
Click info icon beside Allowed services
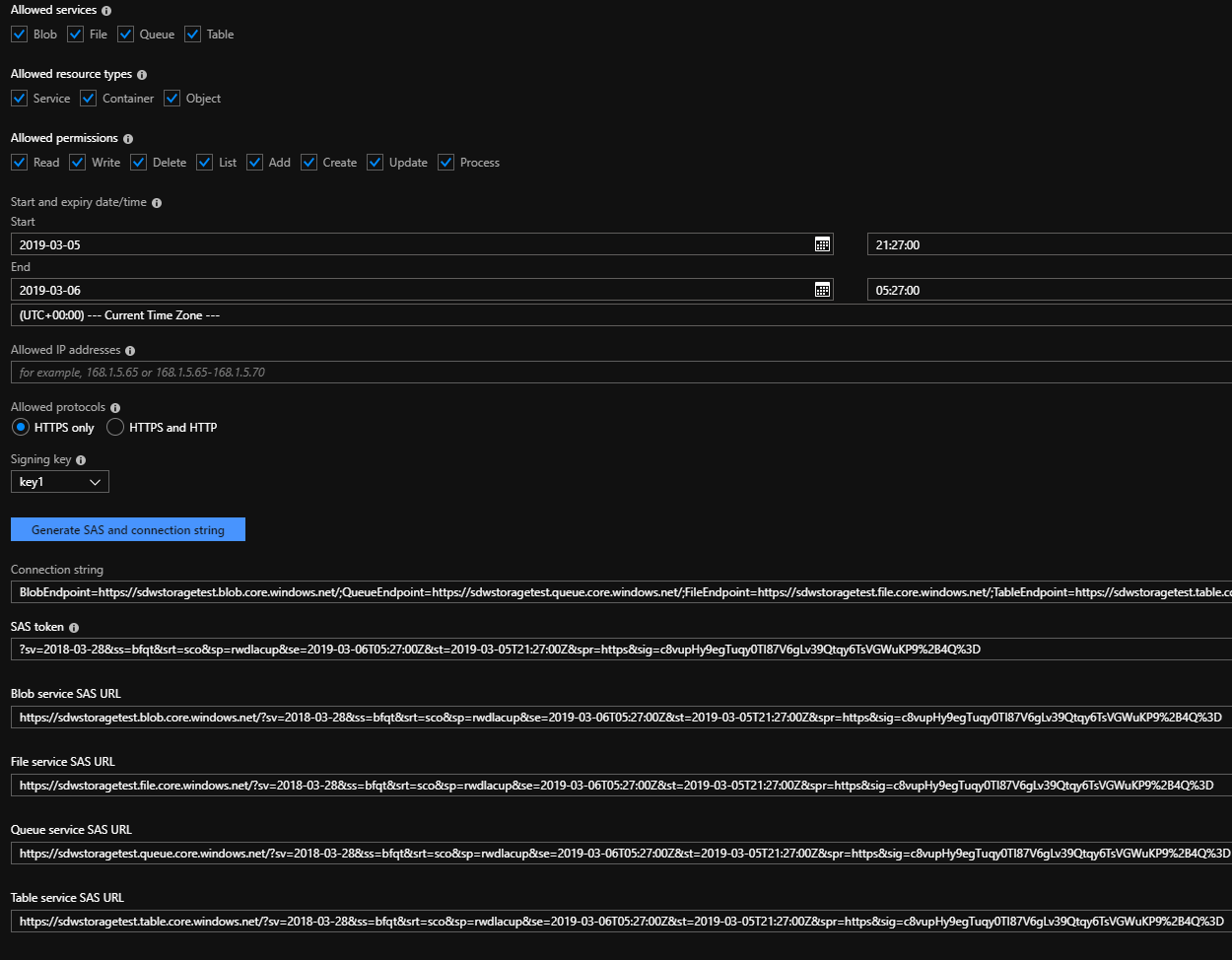[106, 10]
